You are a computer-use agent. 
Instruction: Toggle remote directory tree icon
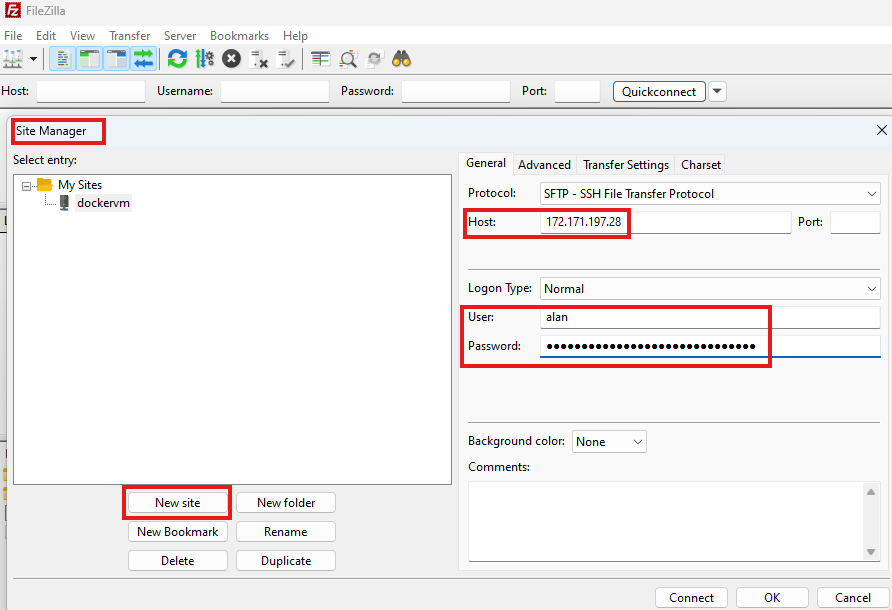point(117,59)
